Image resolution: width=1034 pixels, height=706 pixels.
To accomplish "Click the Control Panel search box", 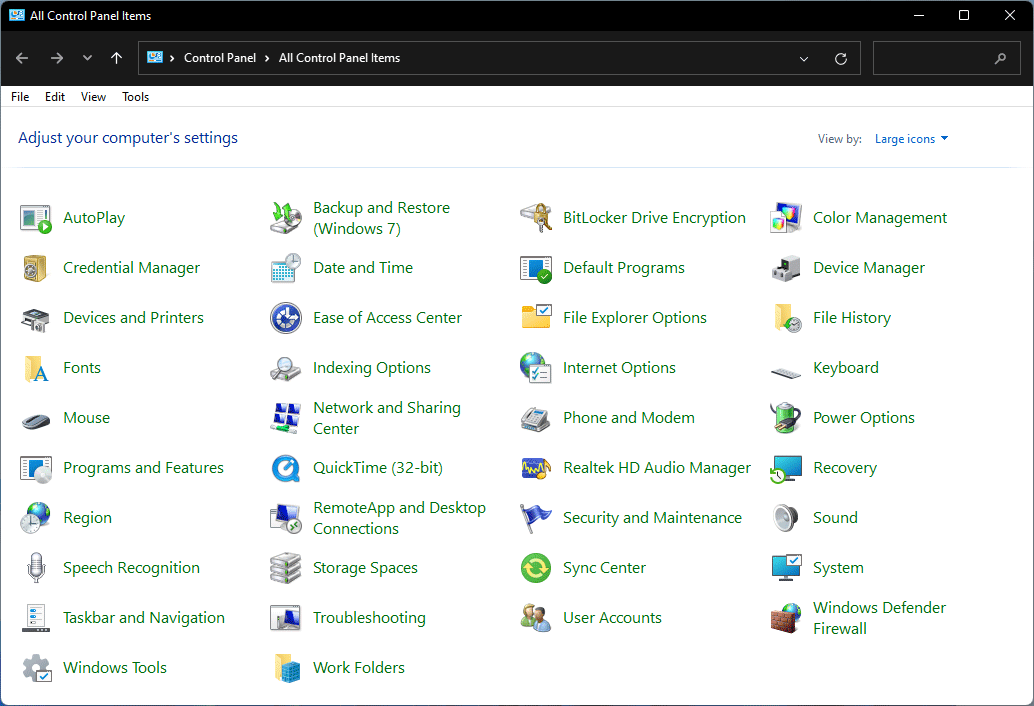I will (x=947, y=58).
